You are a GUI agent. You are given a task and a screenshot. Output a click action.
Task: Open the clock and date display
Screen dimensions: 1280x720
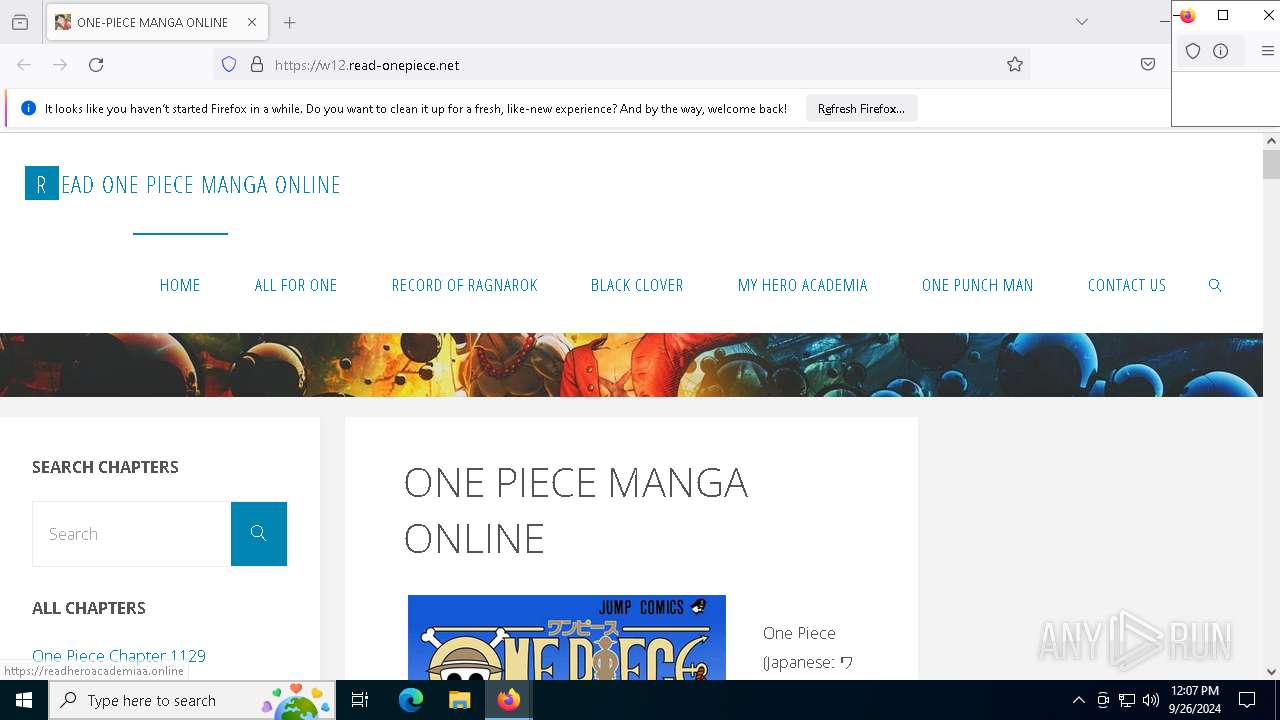(1194, 700)
